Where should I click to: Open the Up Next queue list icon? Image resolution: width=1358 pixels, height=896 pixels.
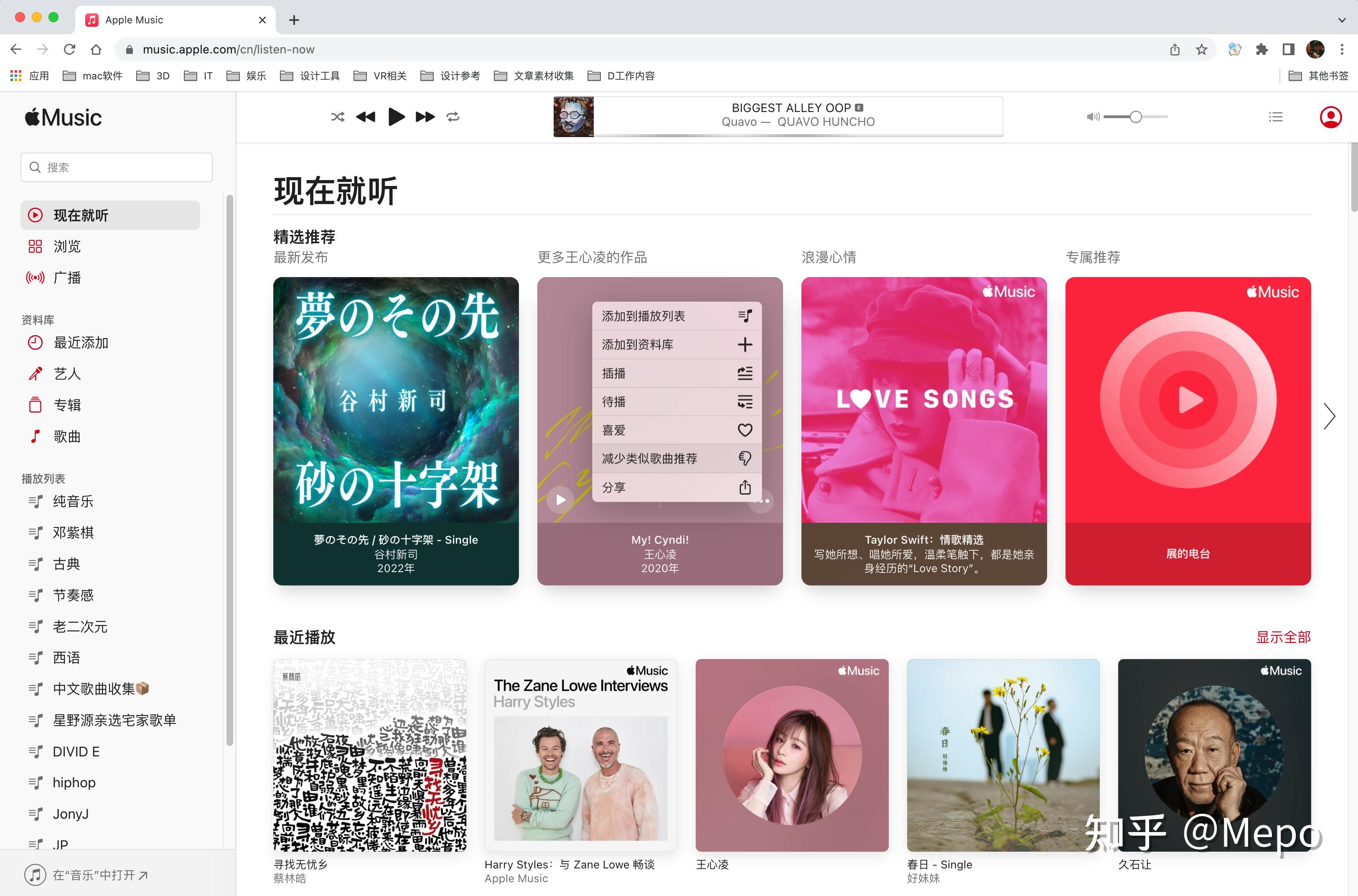tap(1276, 117)
